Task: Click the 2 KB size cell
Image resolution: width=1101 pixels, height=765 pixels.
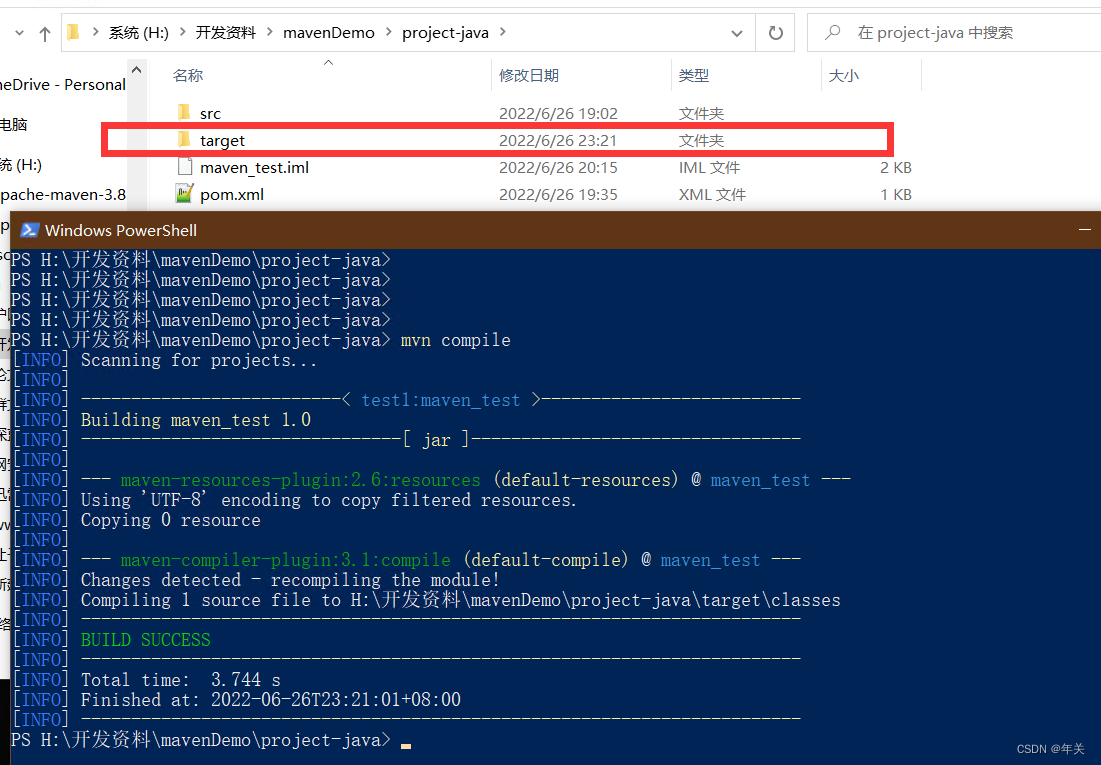Action: click(x=896, y=167)
